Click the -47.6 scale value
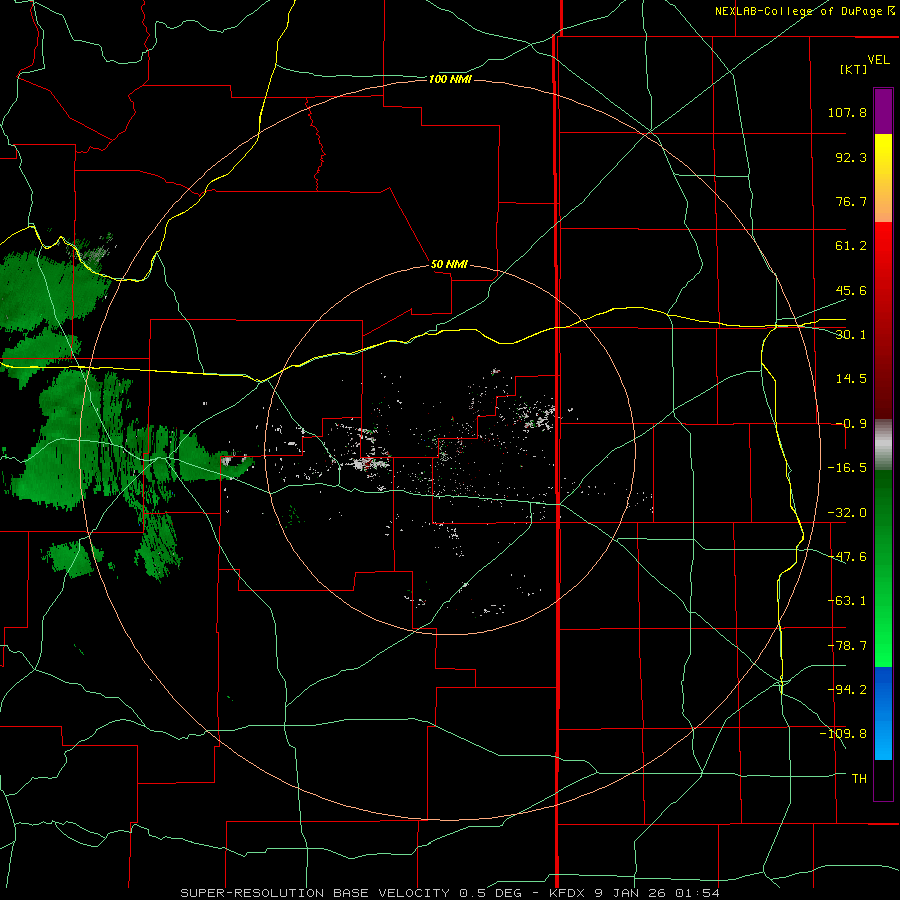The height and width of the screenshot is (900, 900). click(847, 557)
